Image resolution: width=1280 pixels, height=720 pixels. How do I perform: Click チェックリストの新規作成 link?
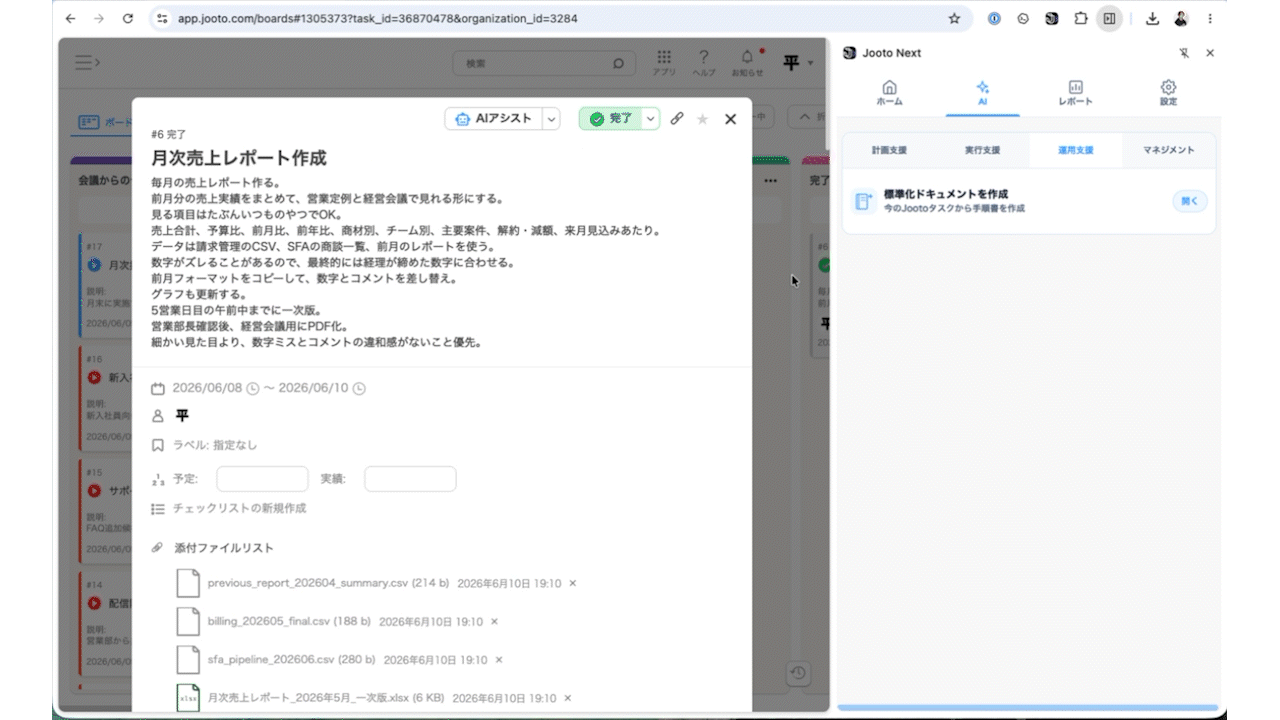click(x=240, y=508)
